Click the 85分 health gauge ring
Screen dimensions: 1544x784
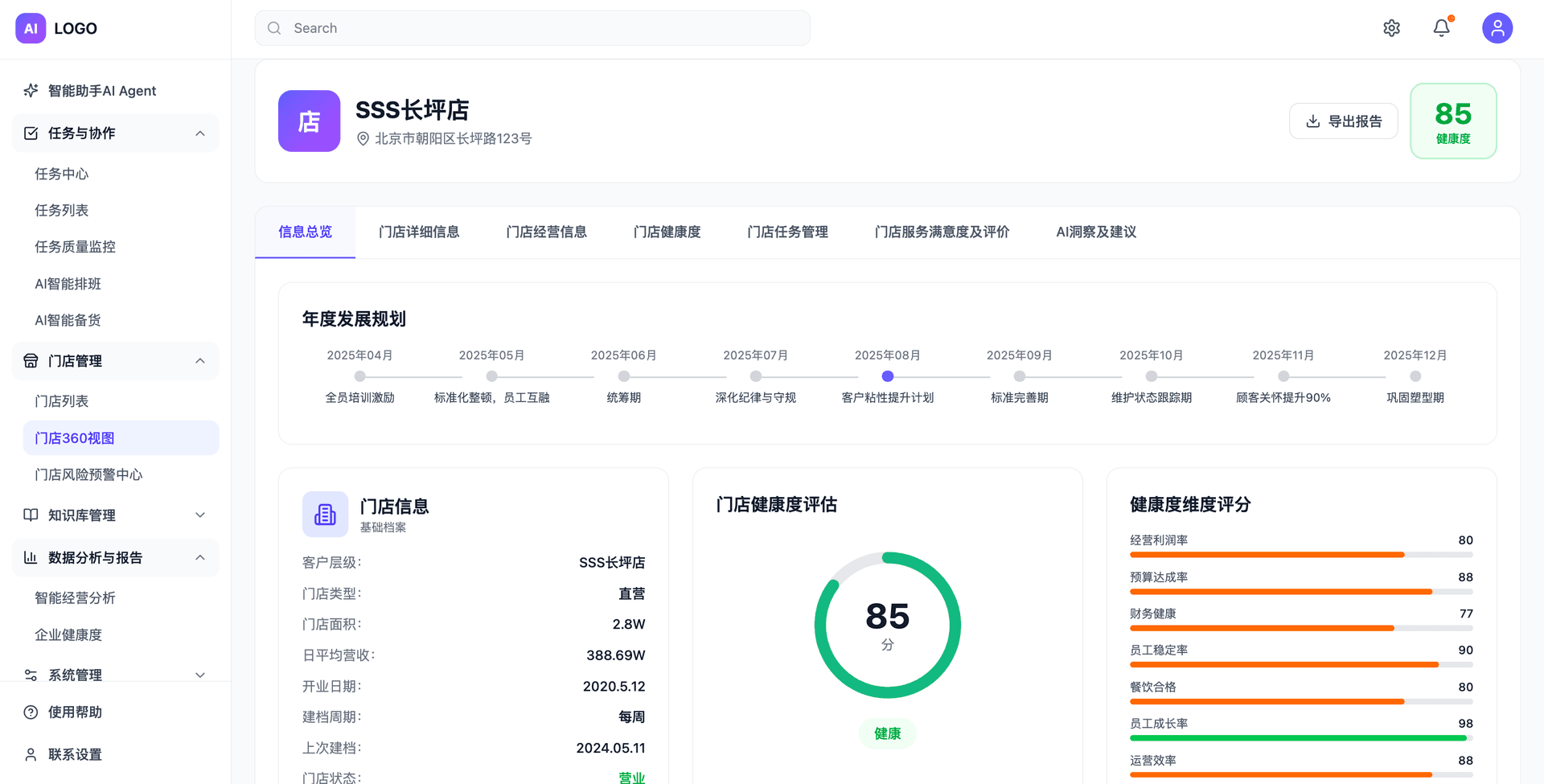click(888, 625)
